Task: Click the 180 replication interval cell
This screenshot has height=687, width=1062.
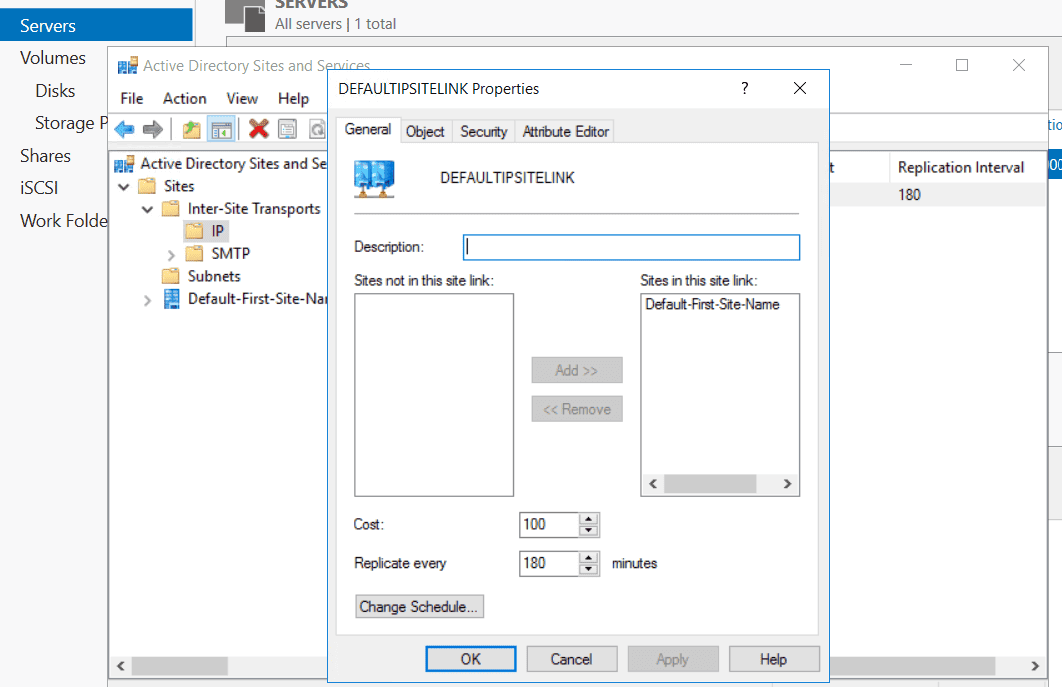Action: coord(909,195)
